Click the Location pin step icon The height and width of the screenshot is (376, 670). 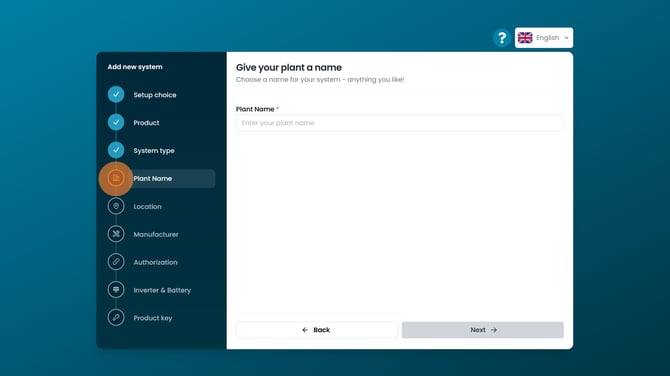(x=116, y=206)
